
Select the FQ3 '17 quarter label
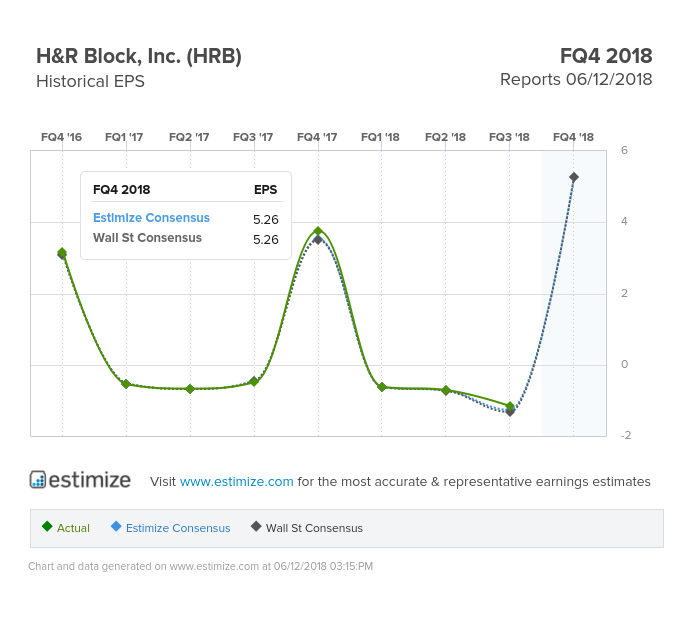tap(253, 137)
